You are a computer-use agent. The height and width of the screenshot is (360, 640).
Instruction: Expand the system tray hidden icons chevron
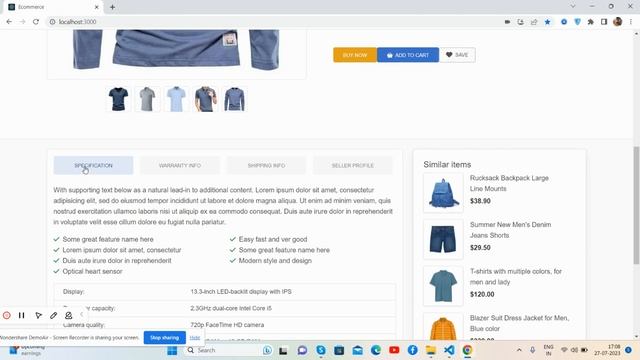519,350
